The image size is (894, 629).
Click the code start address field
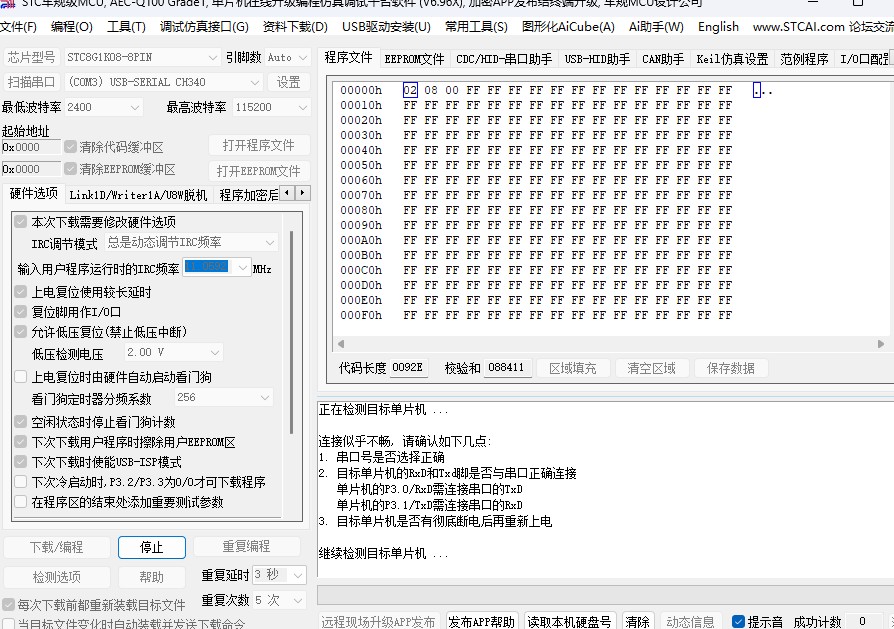click(31, 147)
